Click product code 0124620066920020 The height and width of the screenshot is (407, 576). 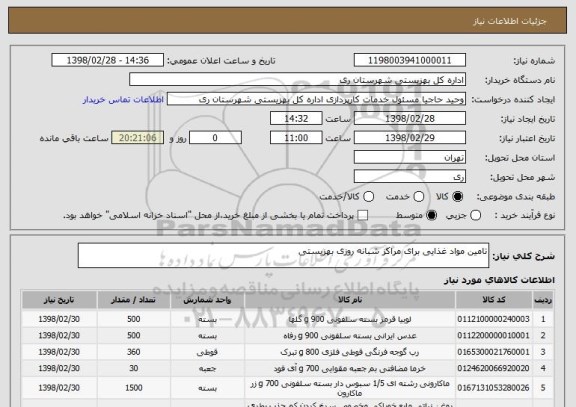tap(493, 368)
